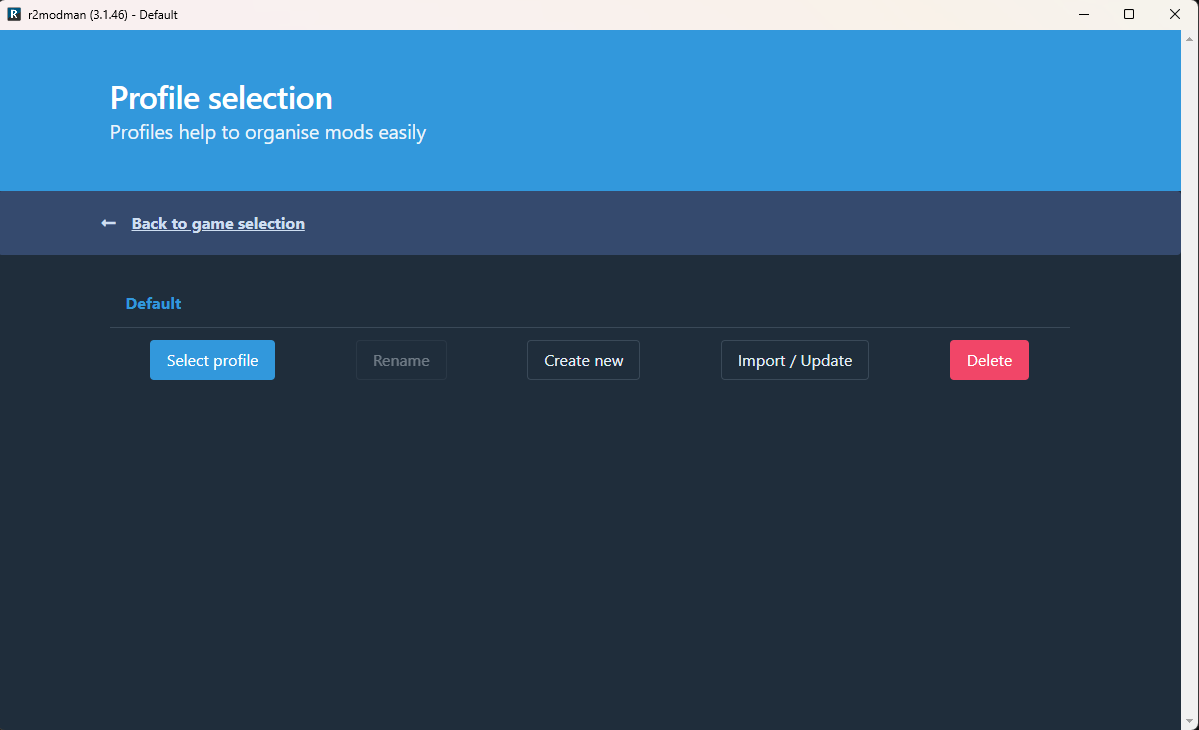Click the disabled Rename button
The width and height of the screenshot is (1199, 730).
[400, 359]
